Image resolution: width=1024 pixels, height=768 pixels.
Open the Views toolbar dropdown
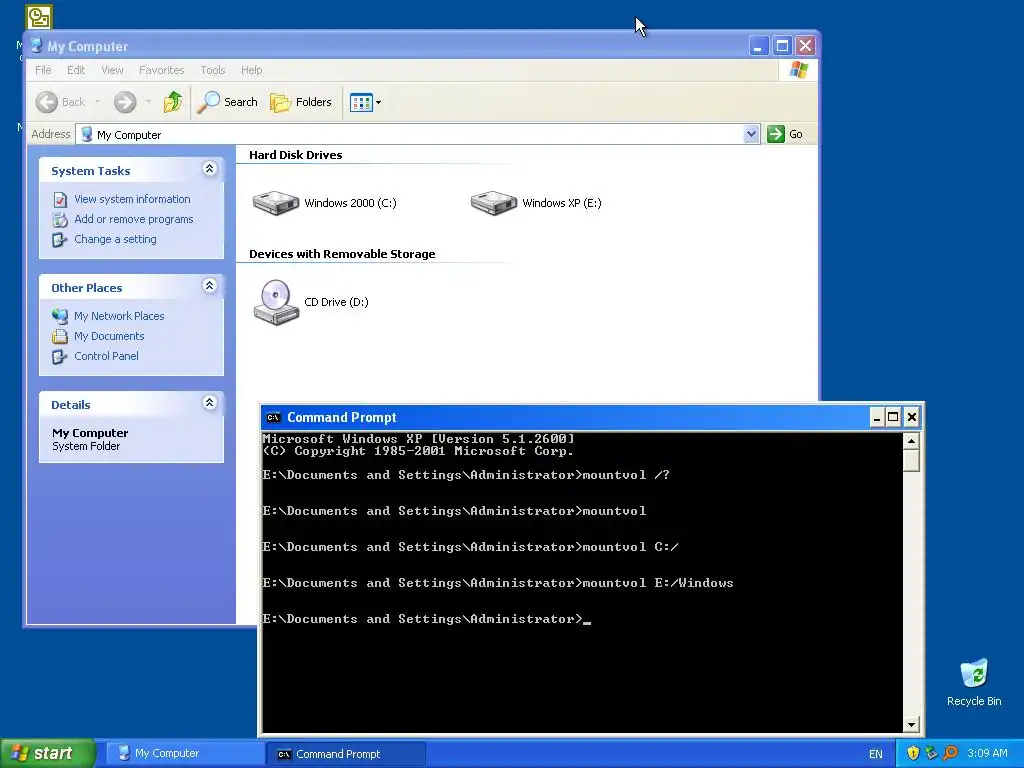click(365, 102)
